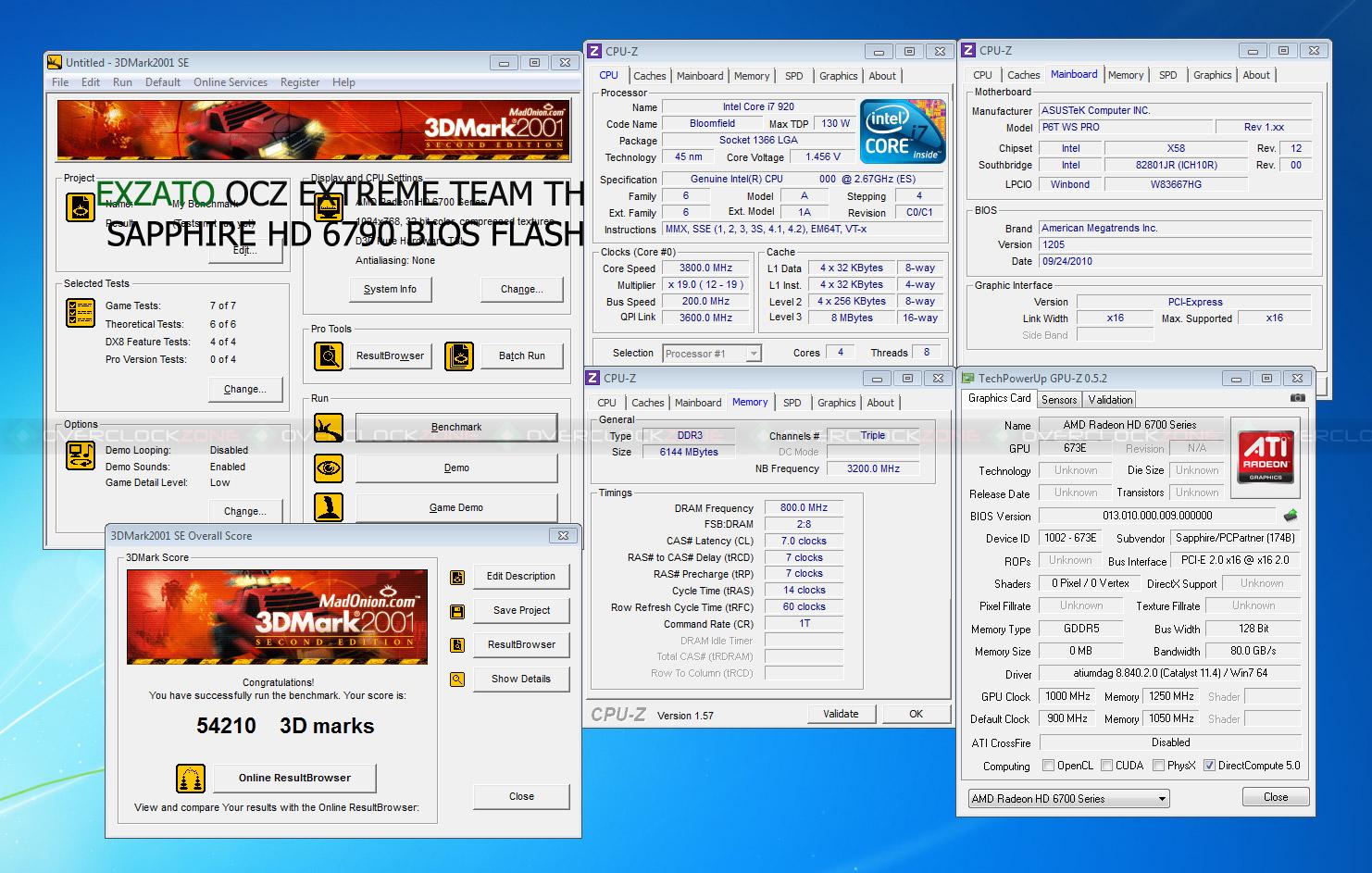1372x873 pixels.
Task: Open the Processor #1 selection dropdown
Action: (x=711, y=354)
